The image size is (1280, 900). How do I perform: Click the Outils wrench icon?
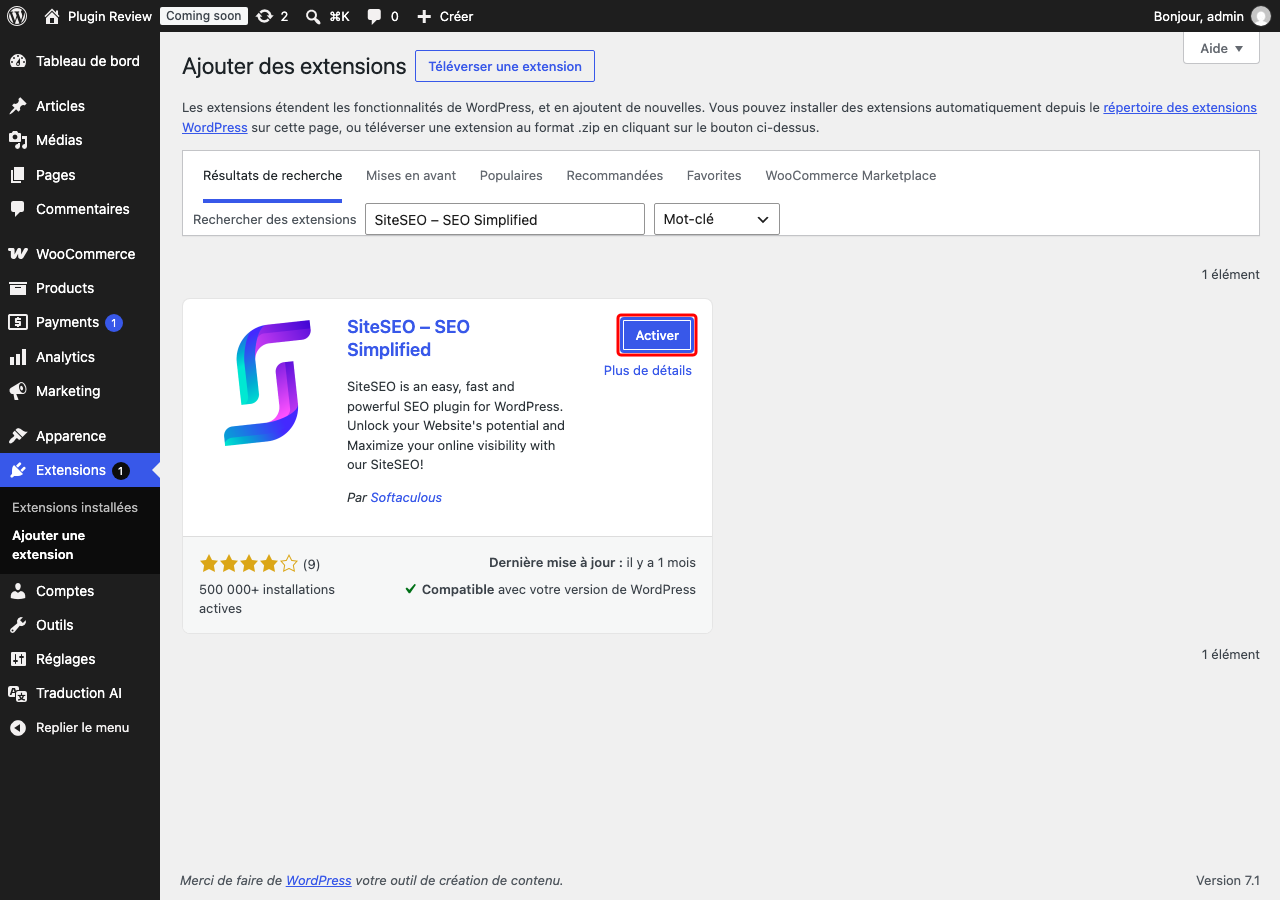point(18,625)
